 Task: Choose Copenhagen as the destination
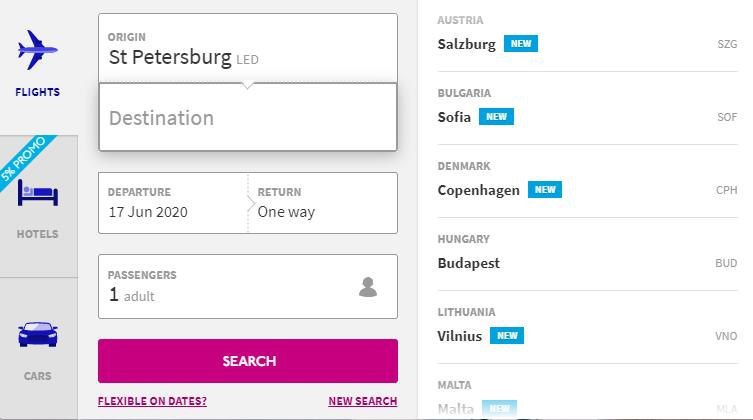coord(478,190)
